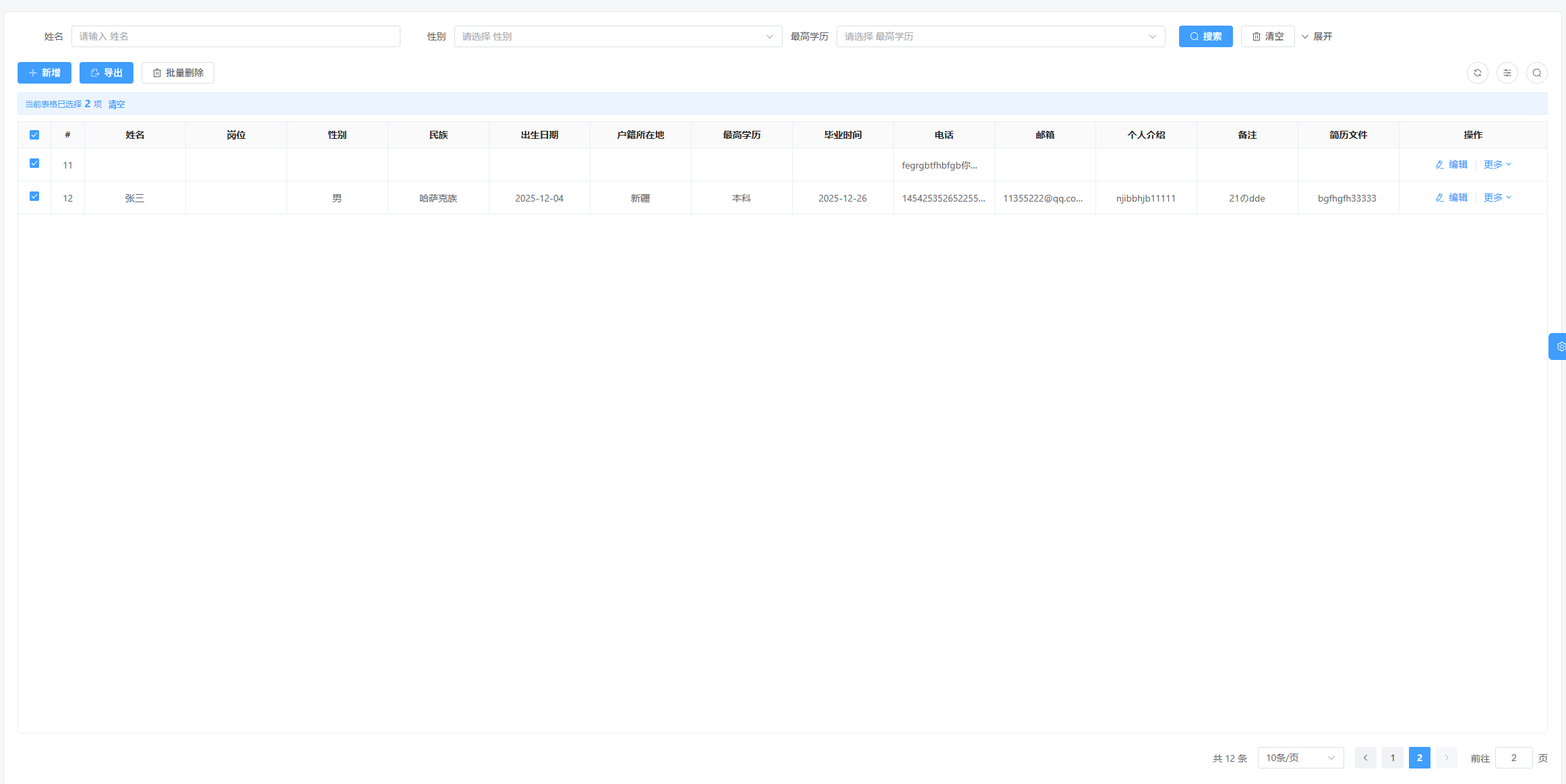Click the refresh table icon
This screenshot has height=784, width=1566.
click(x=1477, y=73)
